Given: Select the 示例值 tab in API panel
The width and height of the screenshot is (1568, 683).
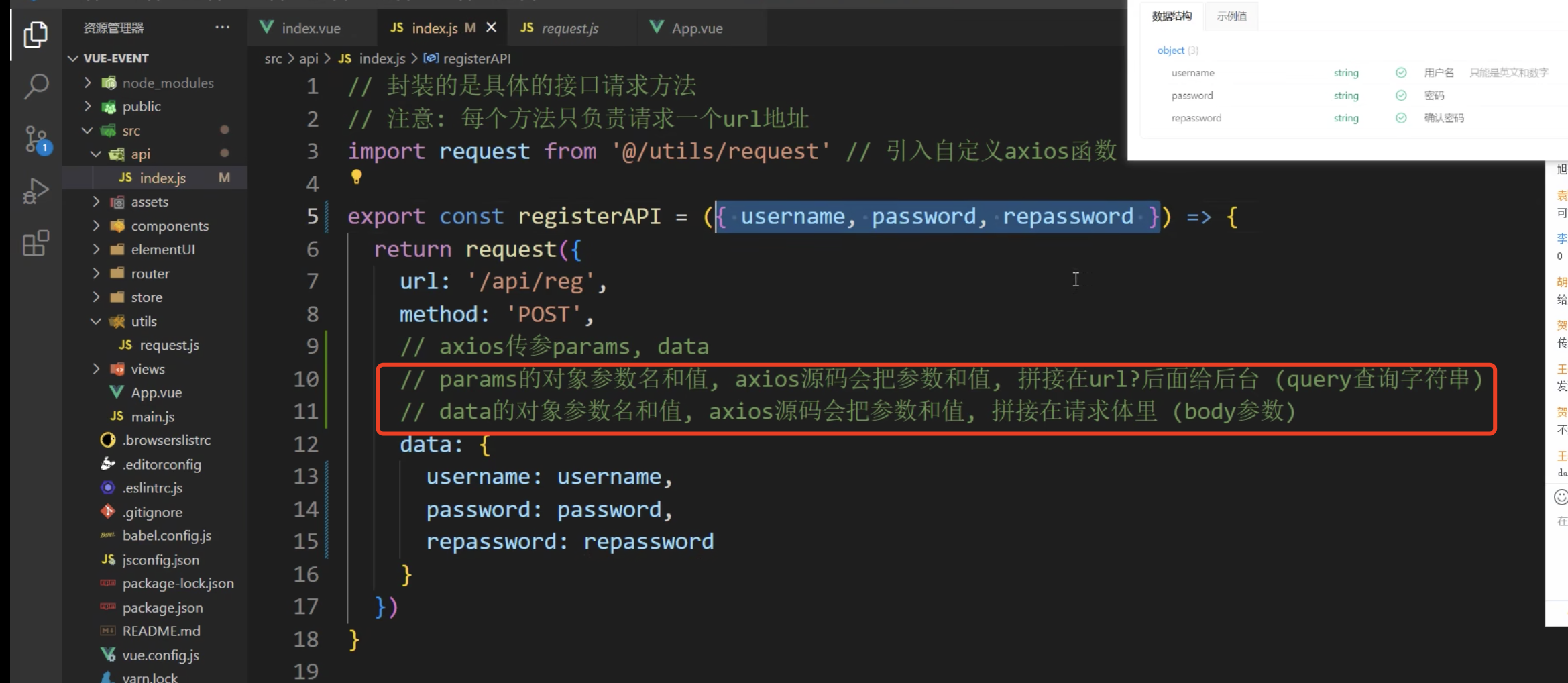Looking at the screenshot, I should (1231, 16).
